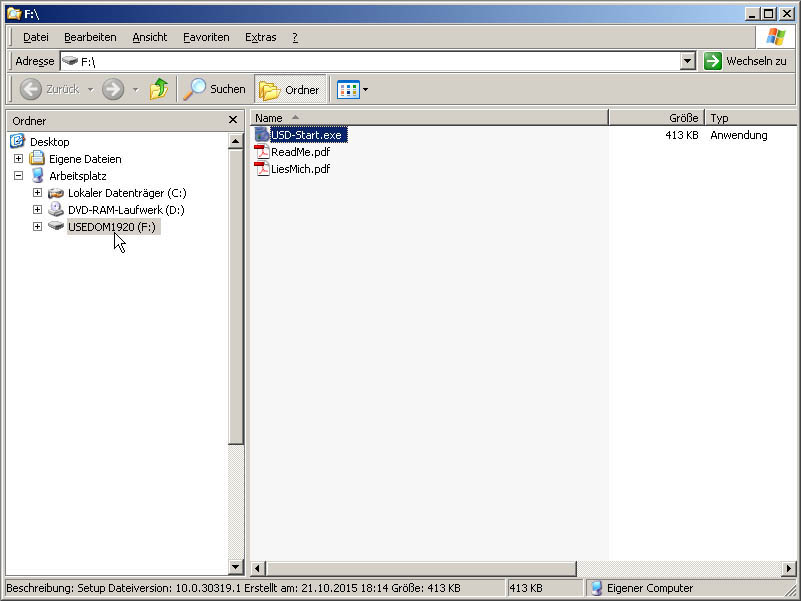Collapse the Arbeitsplatz tree node
Image resolution: width=801 pixels, height=601 pixels.
[18, 175]
